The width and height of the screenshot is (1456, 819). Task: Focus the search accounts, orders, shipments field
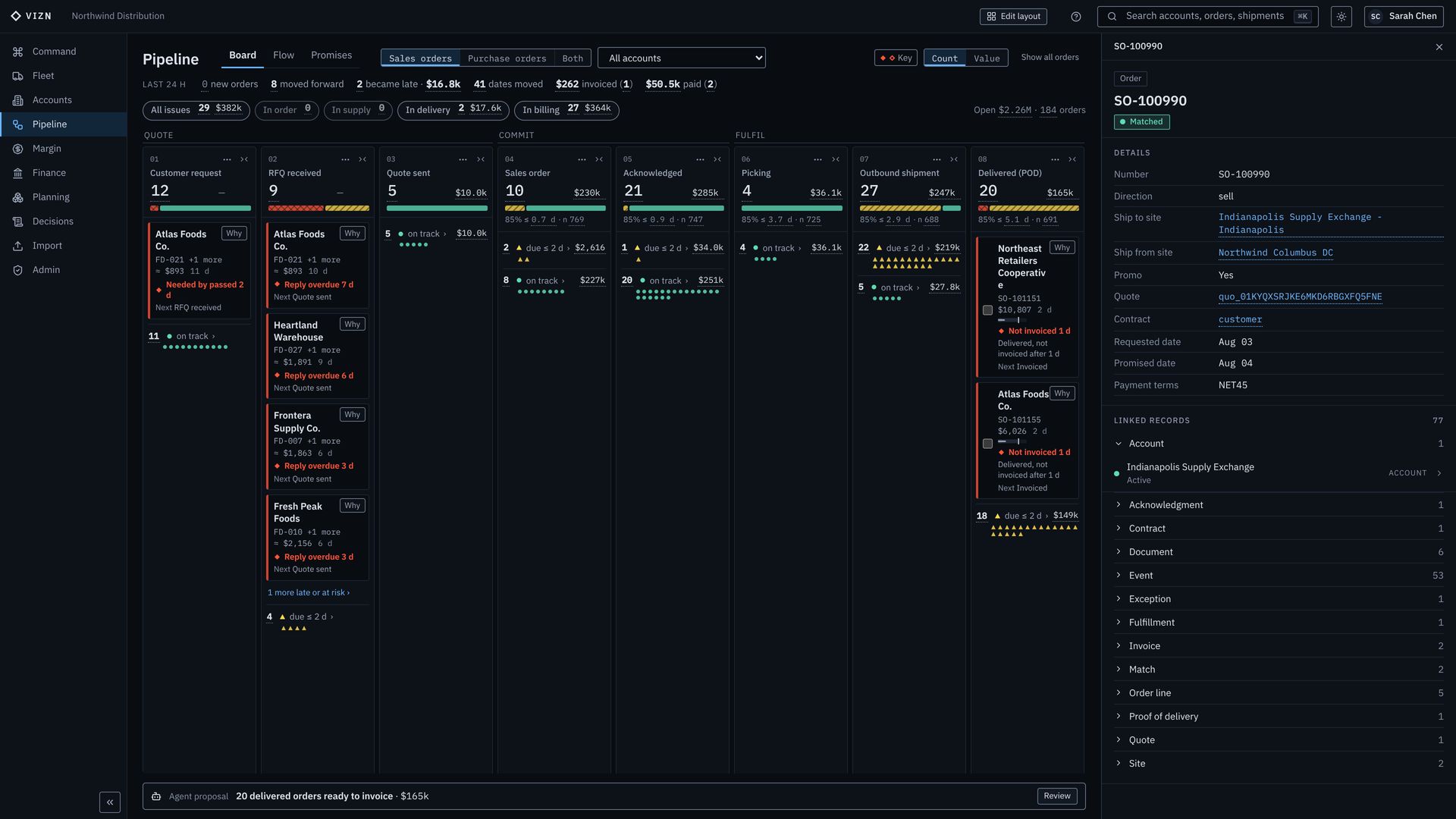pyautogui.click(x=1208, y=17)
